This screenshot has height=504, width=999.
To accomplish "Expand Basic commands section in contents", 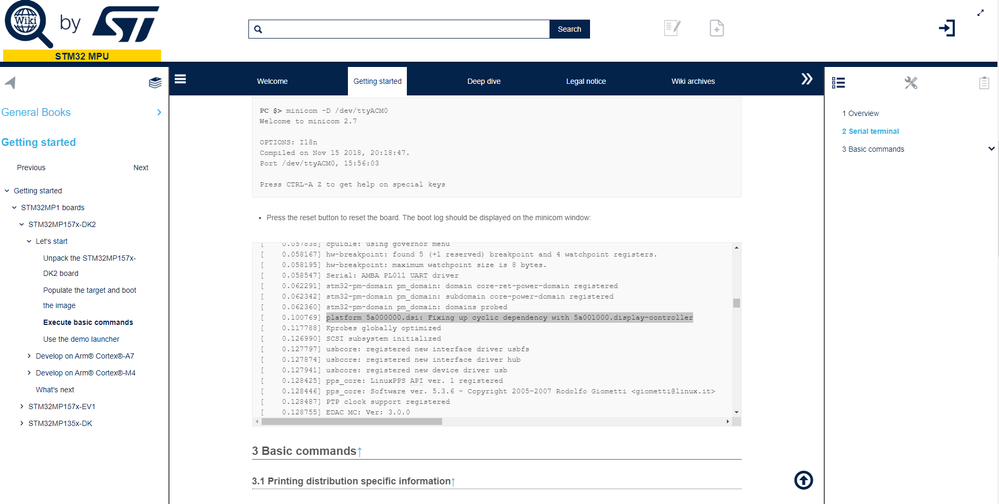I will (x=991, y=148).
